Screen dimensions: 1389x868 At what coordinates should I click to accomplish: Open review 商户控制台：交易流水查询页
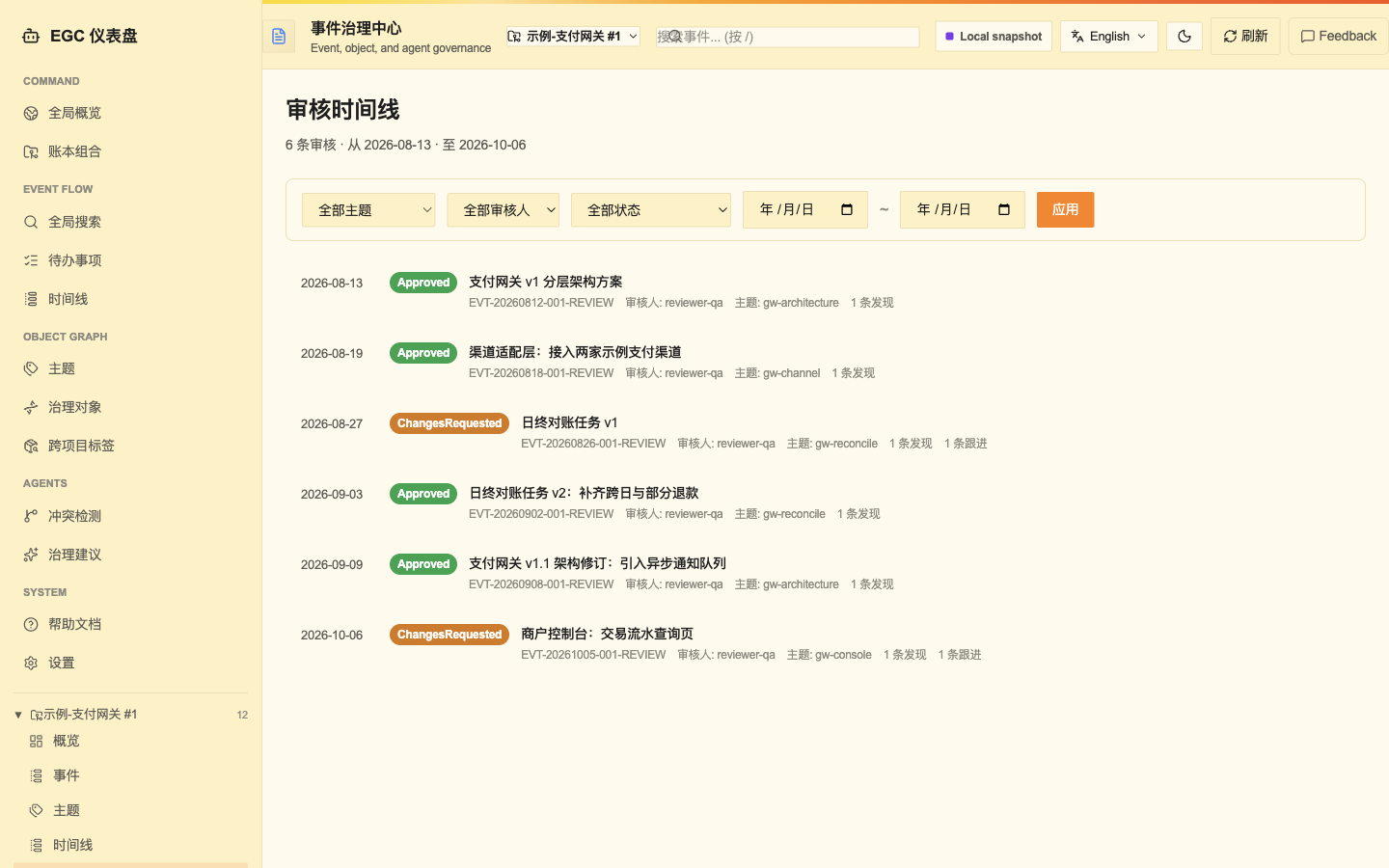(x=607, y=634)
